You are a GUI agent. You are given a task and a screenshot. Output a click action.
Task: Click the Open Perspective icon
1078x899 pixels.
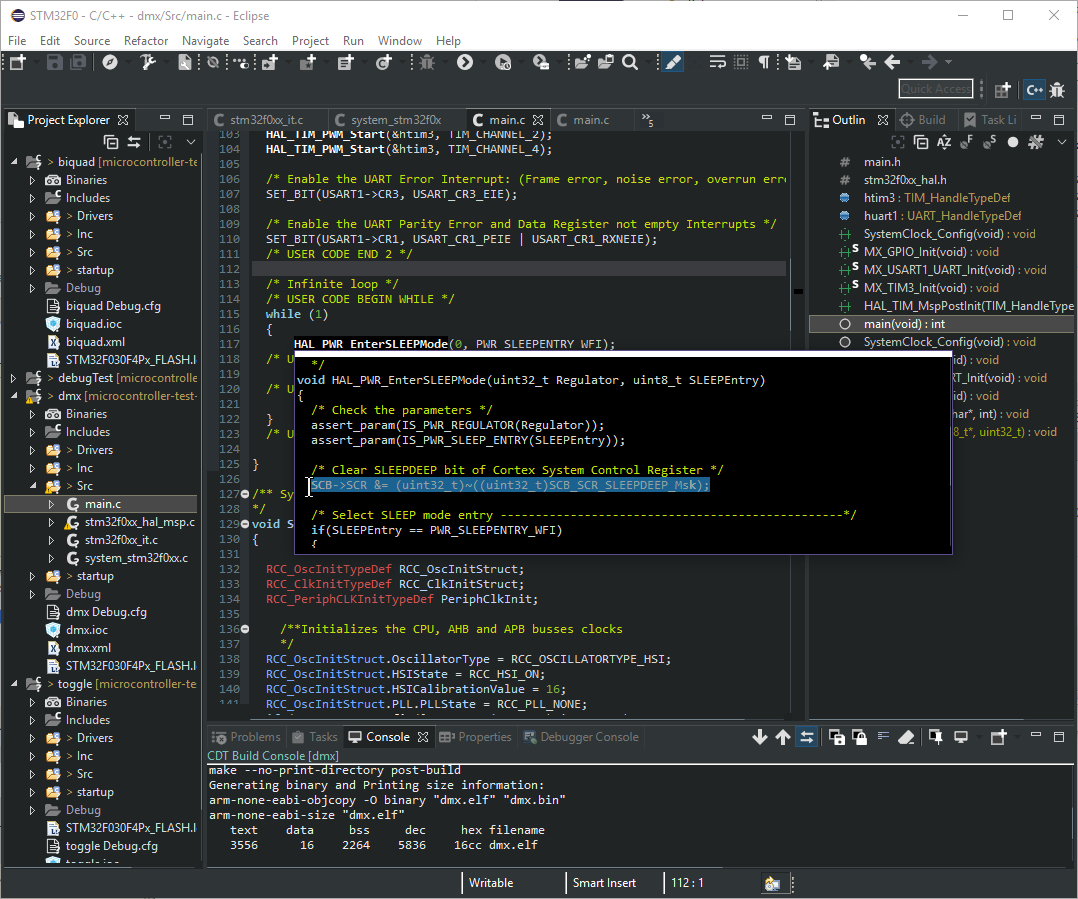tap(1003, 89)
